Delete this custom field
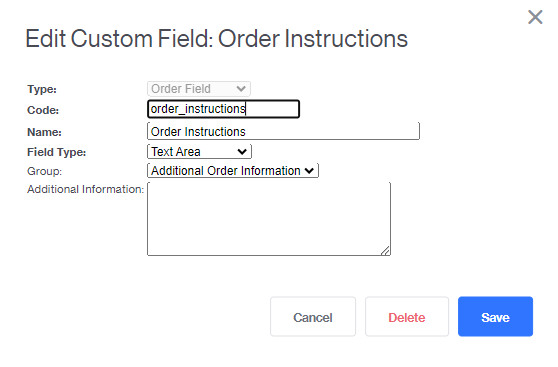 coord(407,316)
